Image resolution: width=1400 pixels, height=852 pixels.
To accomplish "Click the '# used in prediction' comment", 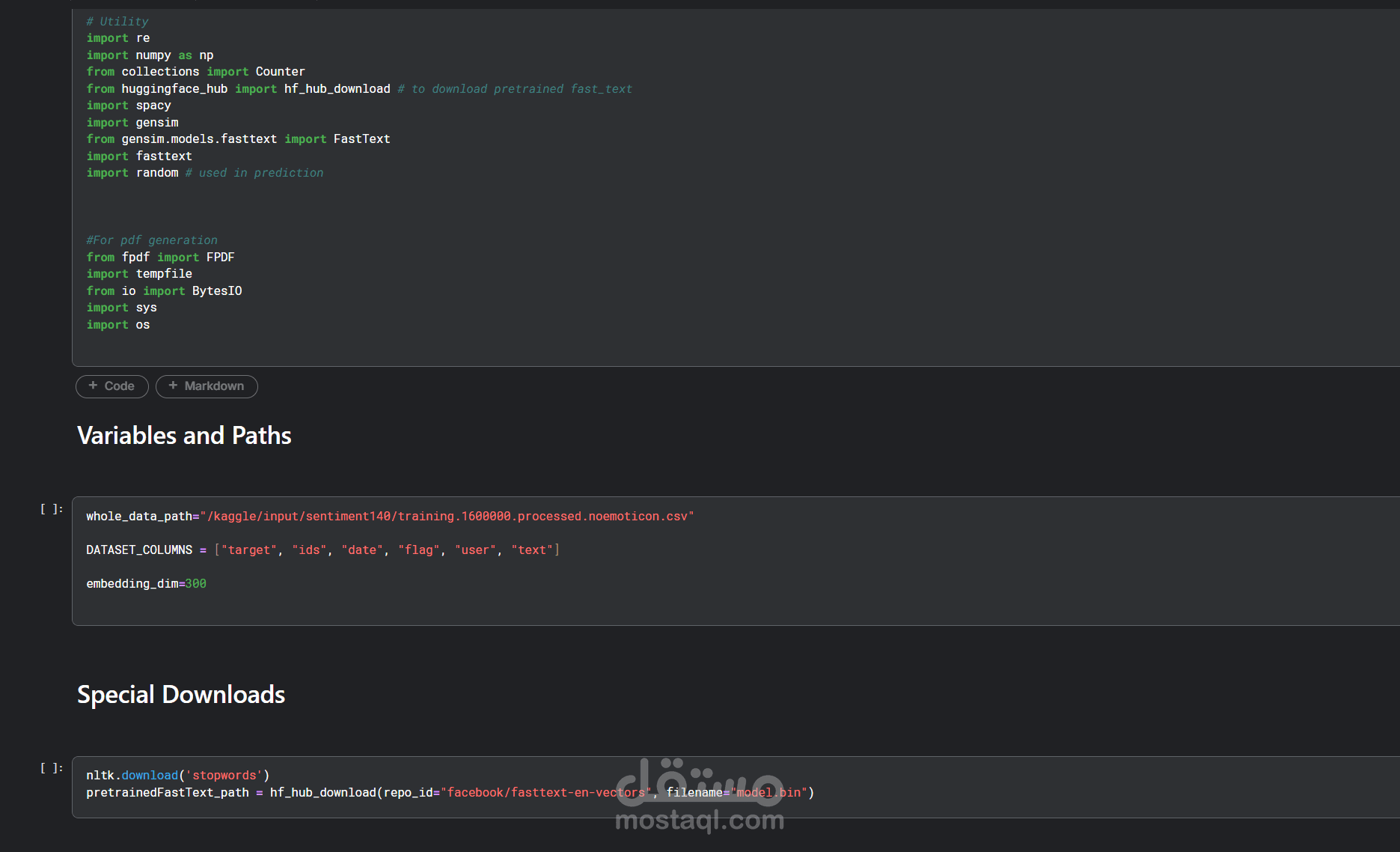I will 254,173.
